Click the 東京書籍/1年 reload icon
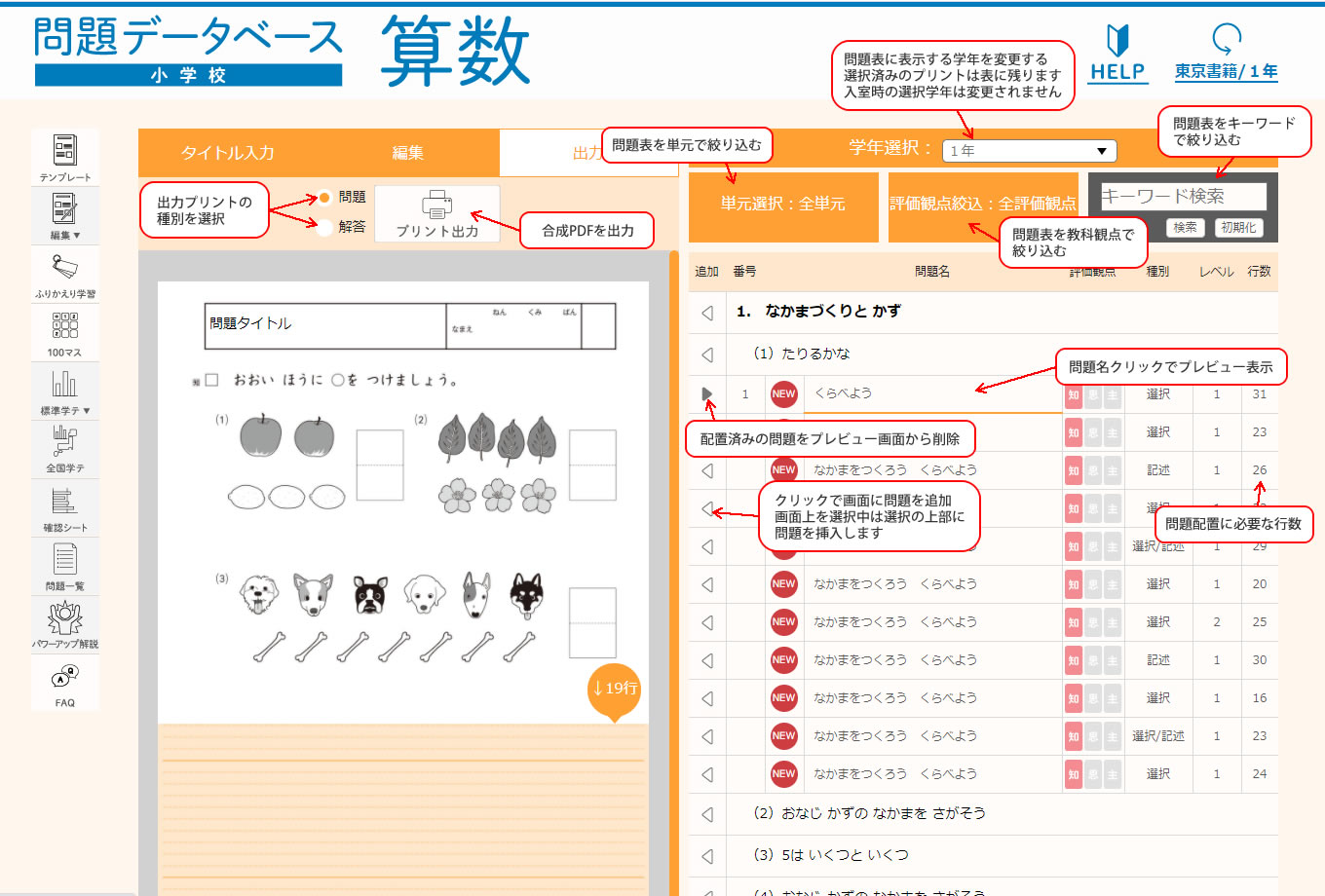 [1226, 39]
